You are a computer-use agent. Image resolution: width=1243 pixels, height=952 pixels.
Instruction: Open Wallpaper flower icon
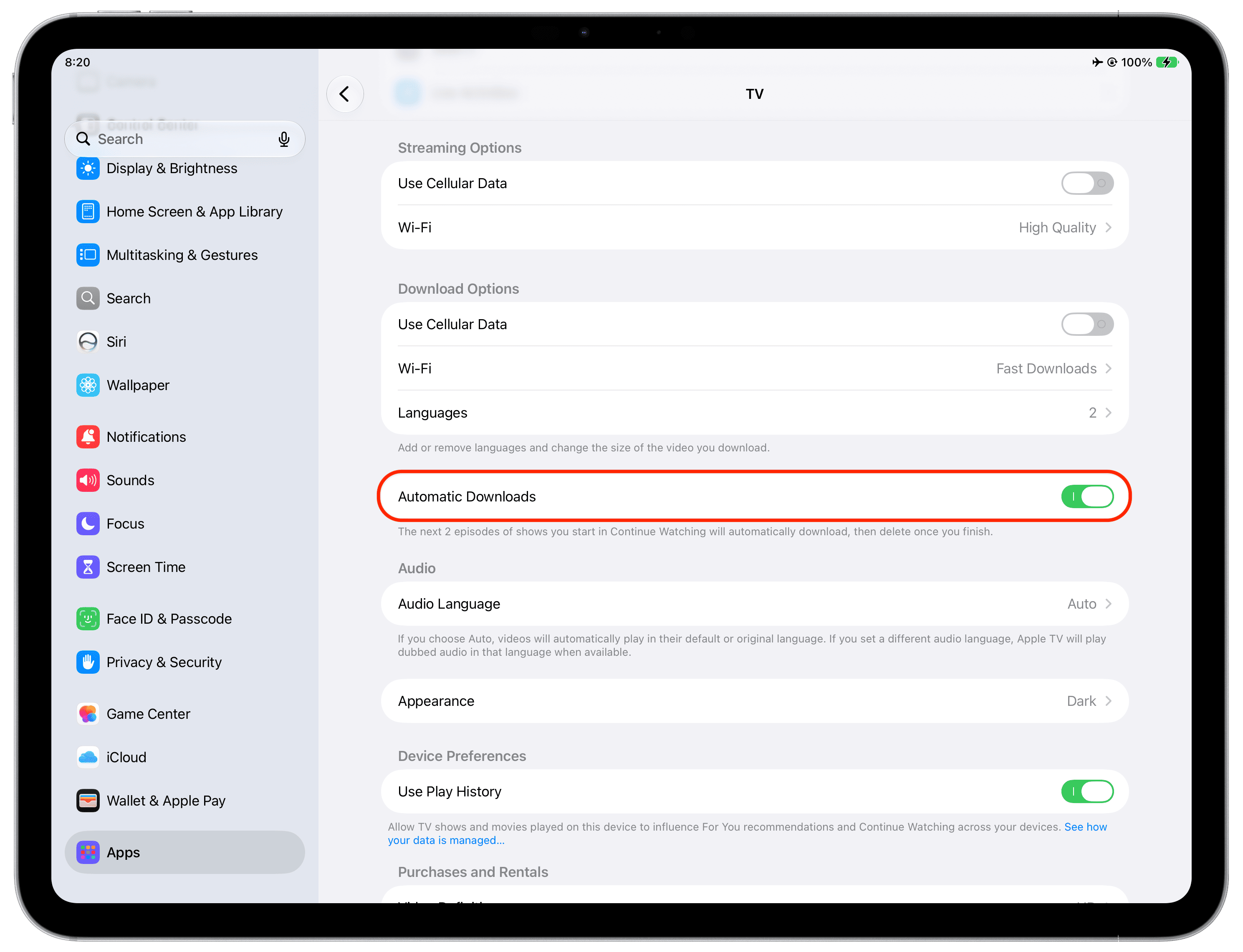88,385
